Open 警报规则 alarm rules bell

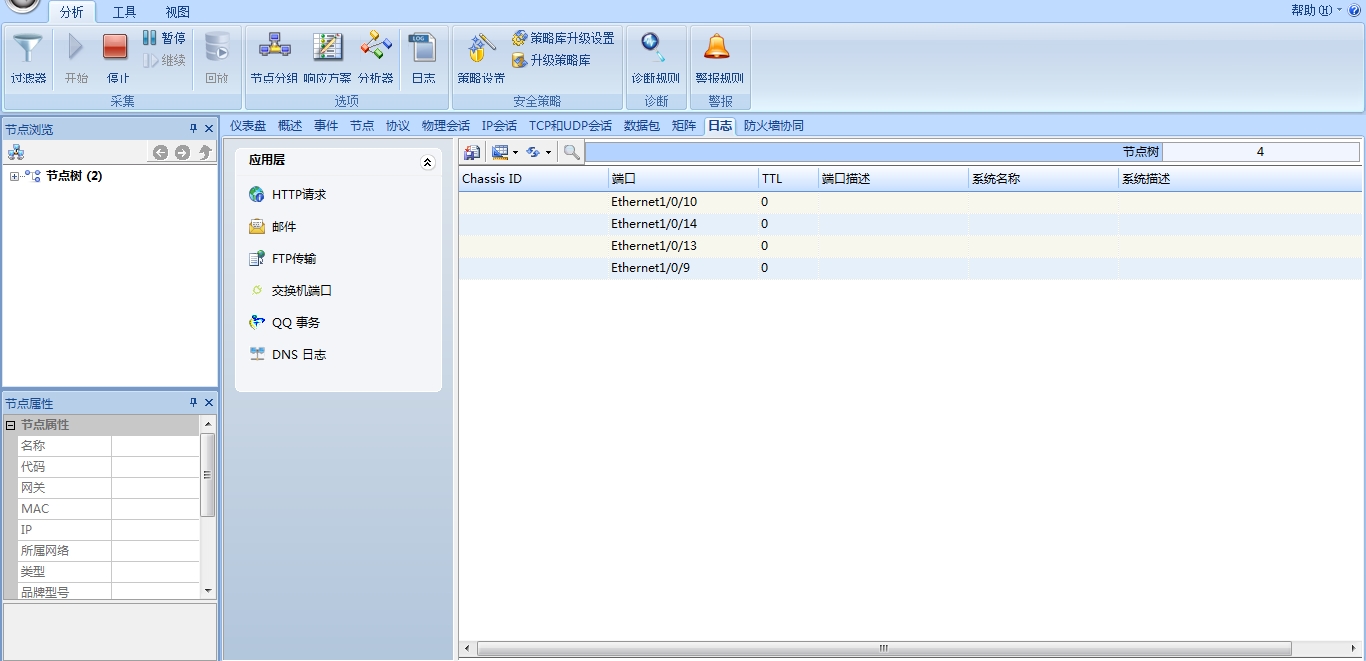(x=718, y=58)
